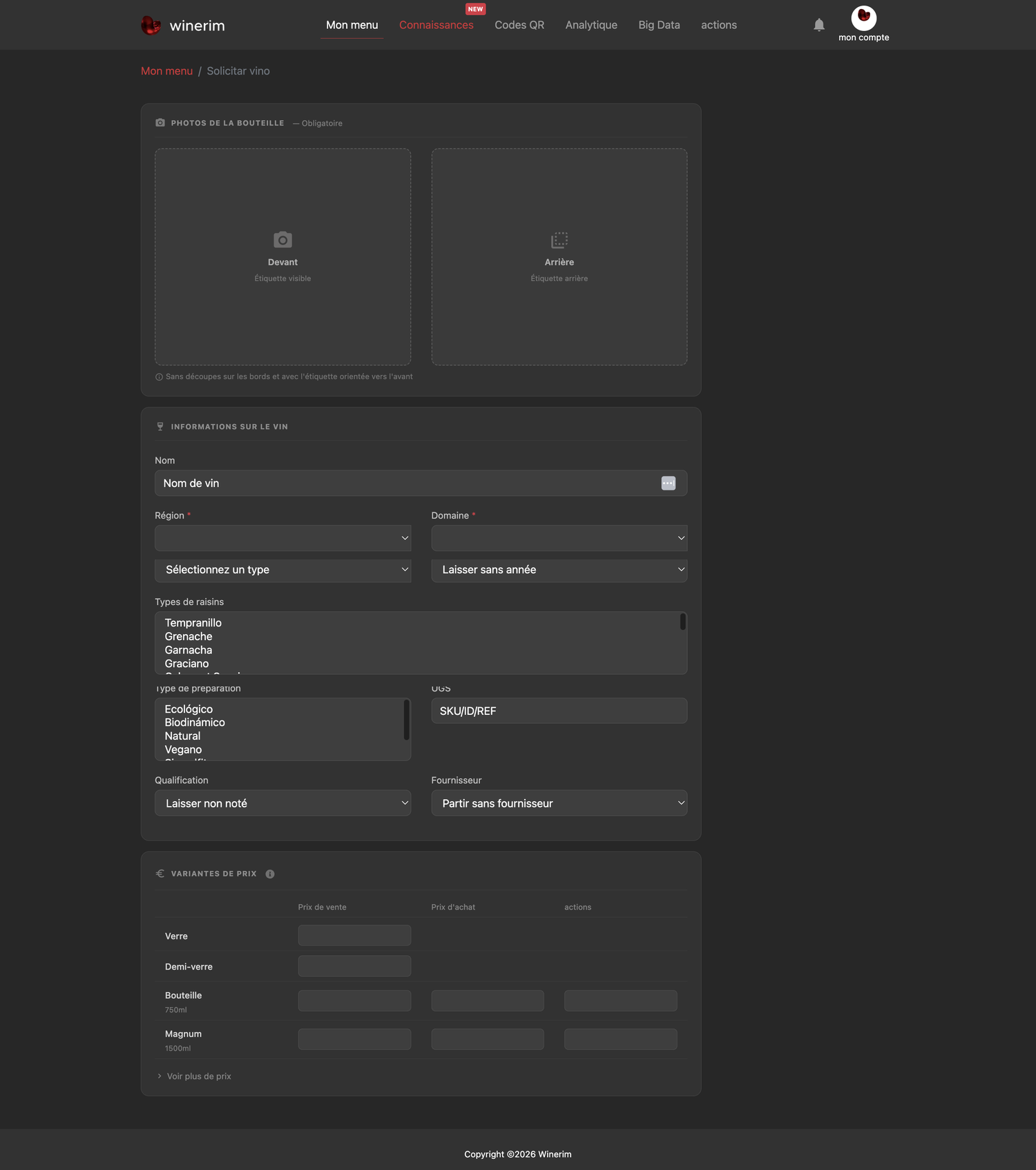The height and width of the screenshot is (1170, 1036).
Task: Open Codes QR in navigation
Action: point(519,25)
